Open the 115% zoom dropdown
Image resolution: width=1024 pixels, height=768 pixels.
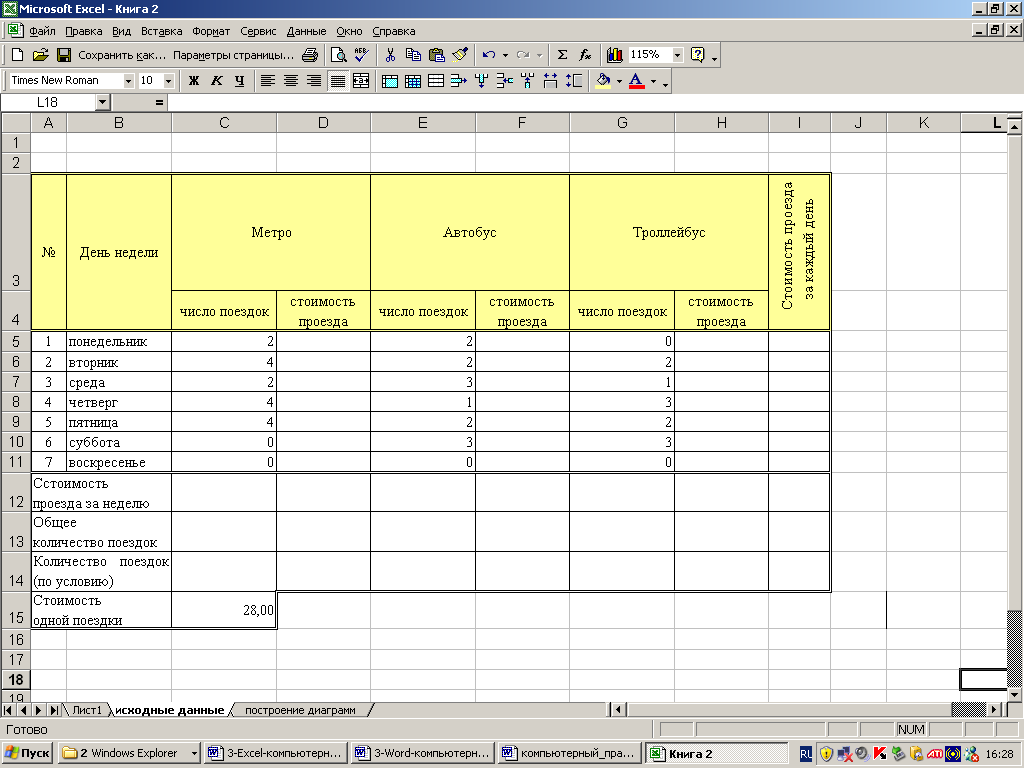[677, 55]
